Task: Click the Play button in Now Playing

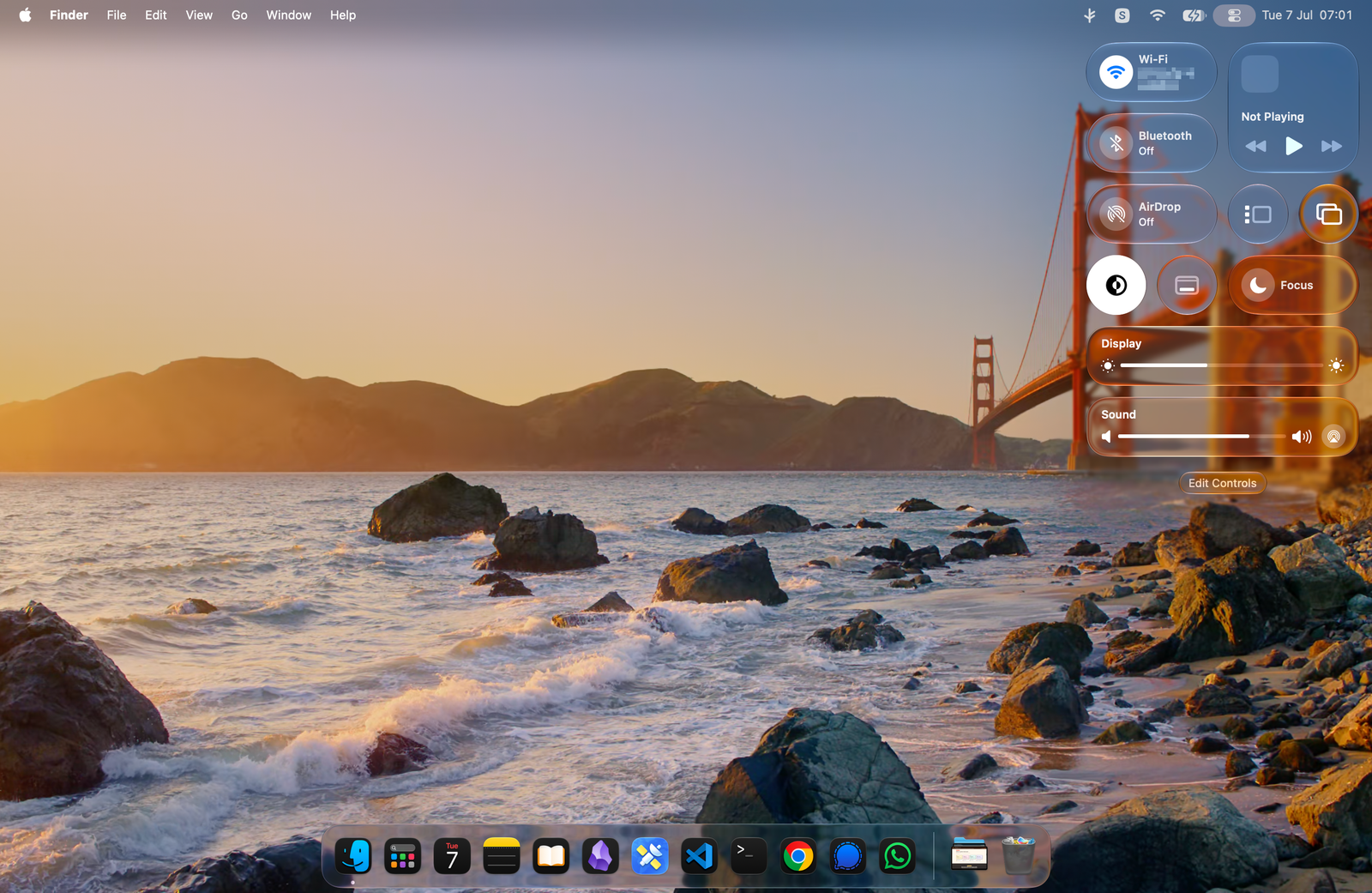Action: [x=1294, y=146]
